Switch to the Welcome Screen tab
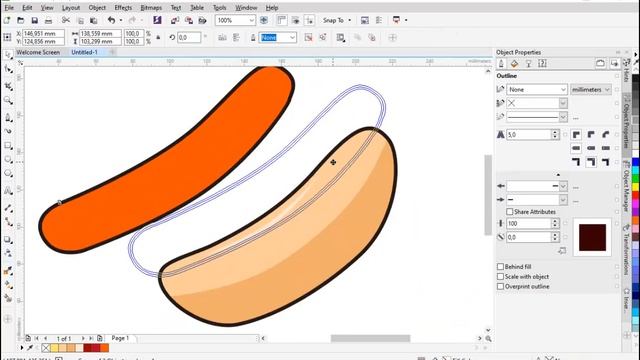This screenshot has width=640, height=360. tap(38, 52)
